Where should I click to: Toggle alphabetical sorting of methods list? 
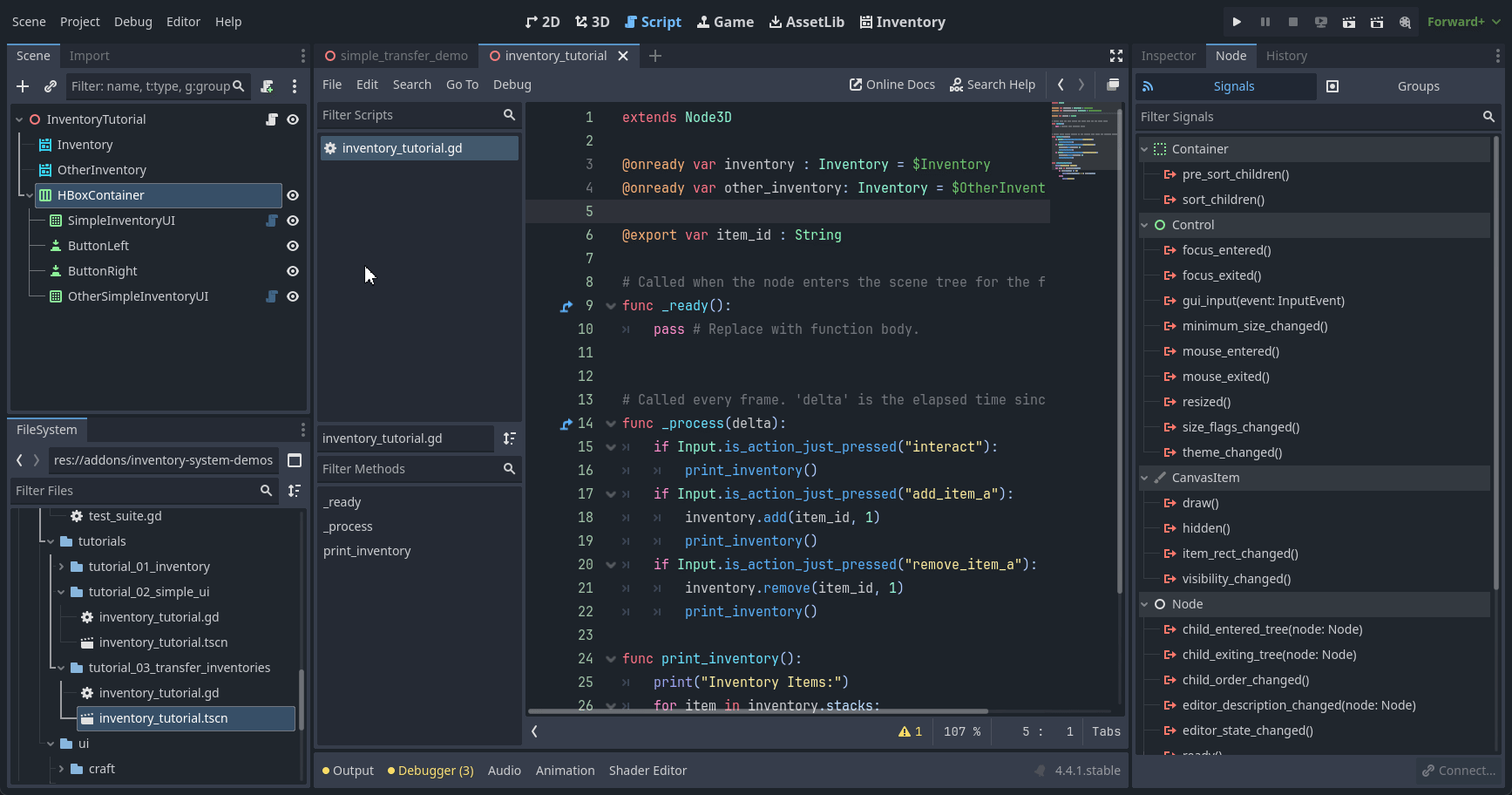coord(510,438)
